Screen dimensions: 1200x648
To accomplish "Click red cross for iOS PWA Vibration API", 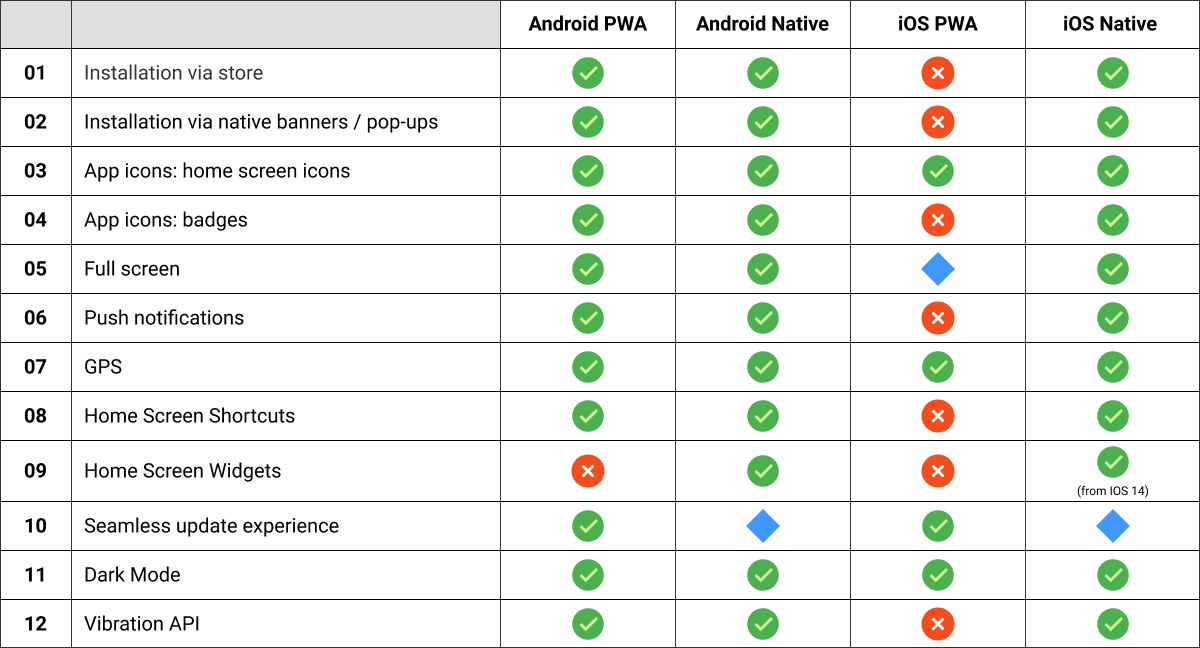I will 938,624.
